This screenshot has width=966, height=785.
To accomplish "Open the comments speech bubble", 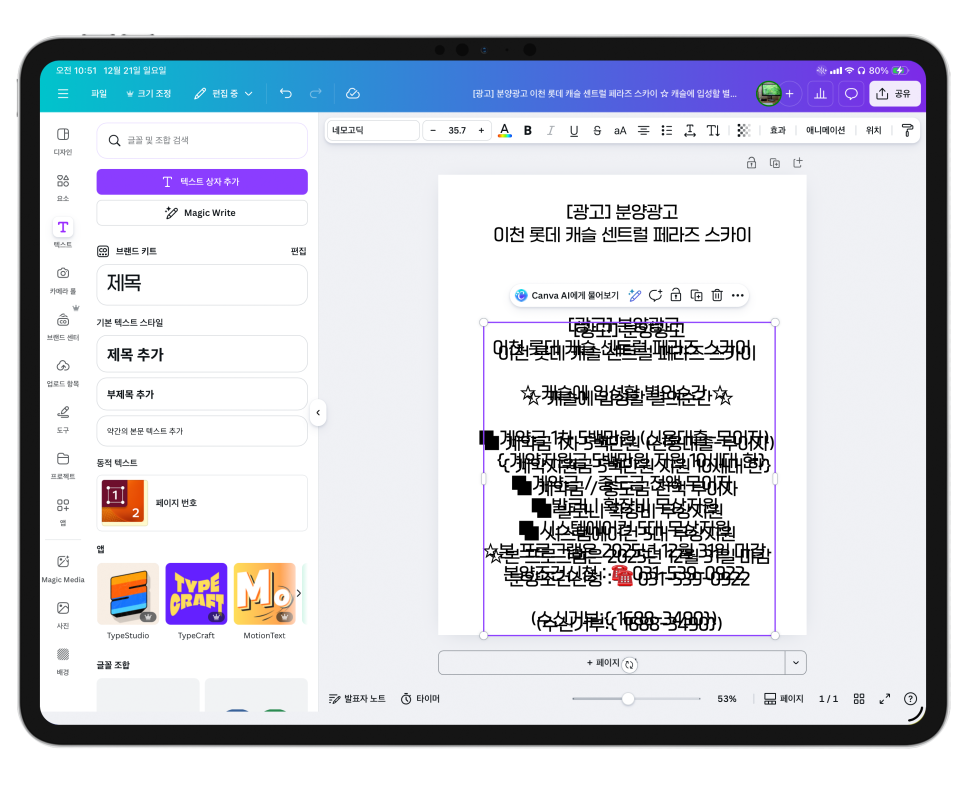I will coord(851,94).
